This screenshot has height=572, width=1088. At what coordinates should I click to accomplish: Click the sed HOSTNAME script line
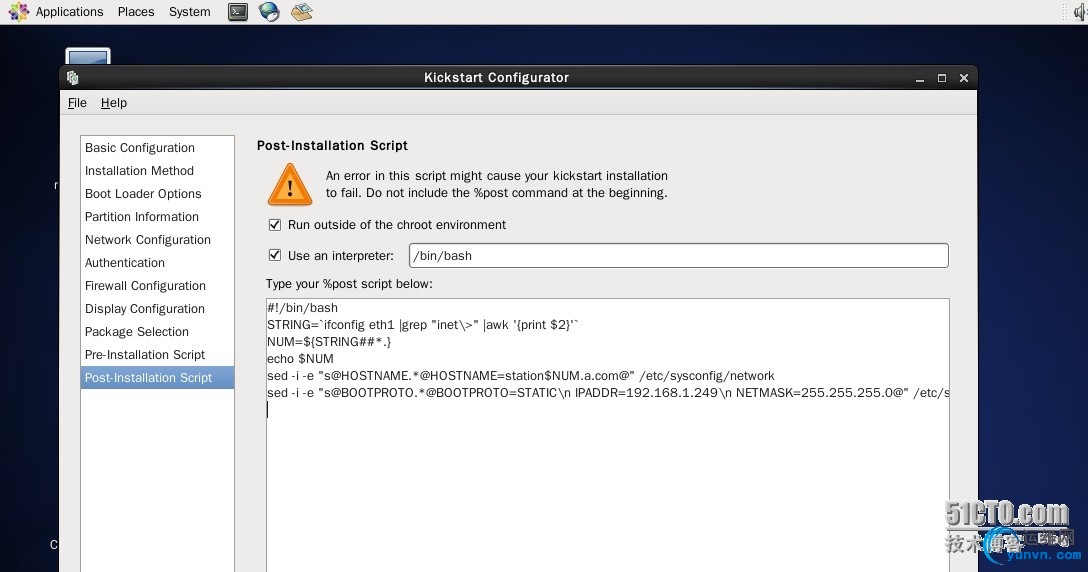520,376
